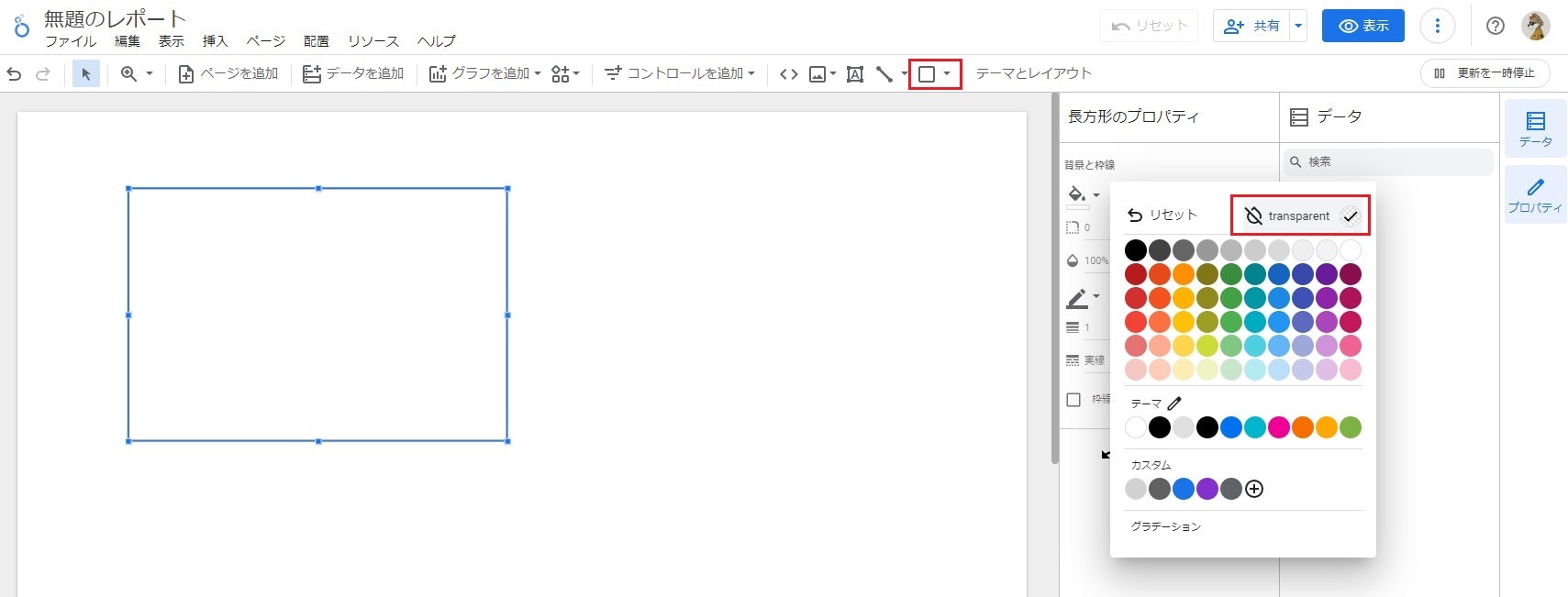Pick the white swatch in the top row

[1351, 249]
